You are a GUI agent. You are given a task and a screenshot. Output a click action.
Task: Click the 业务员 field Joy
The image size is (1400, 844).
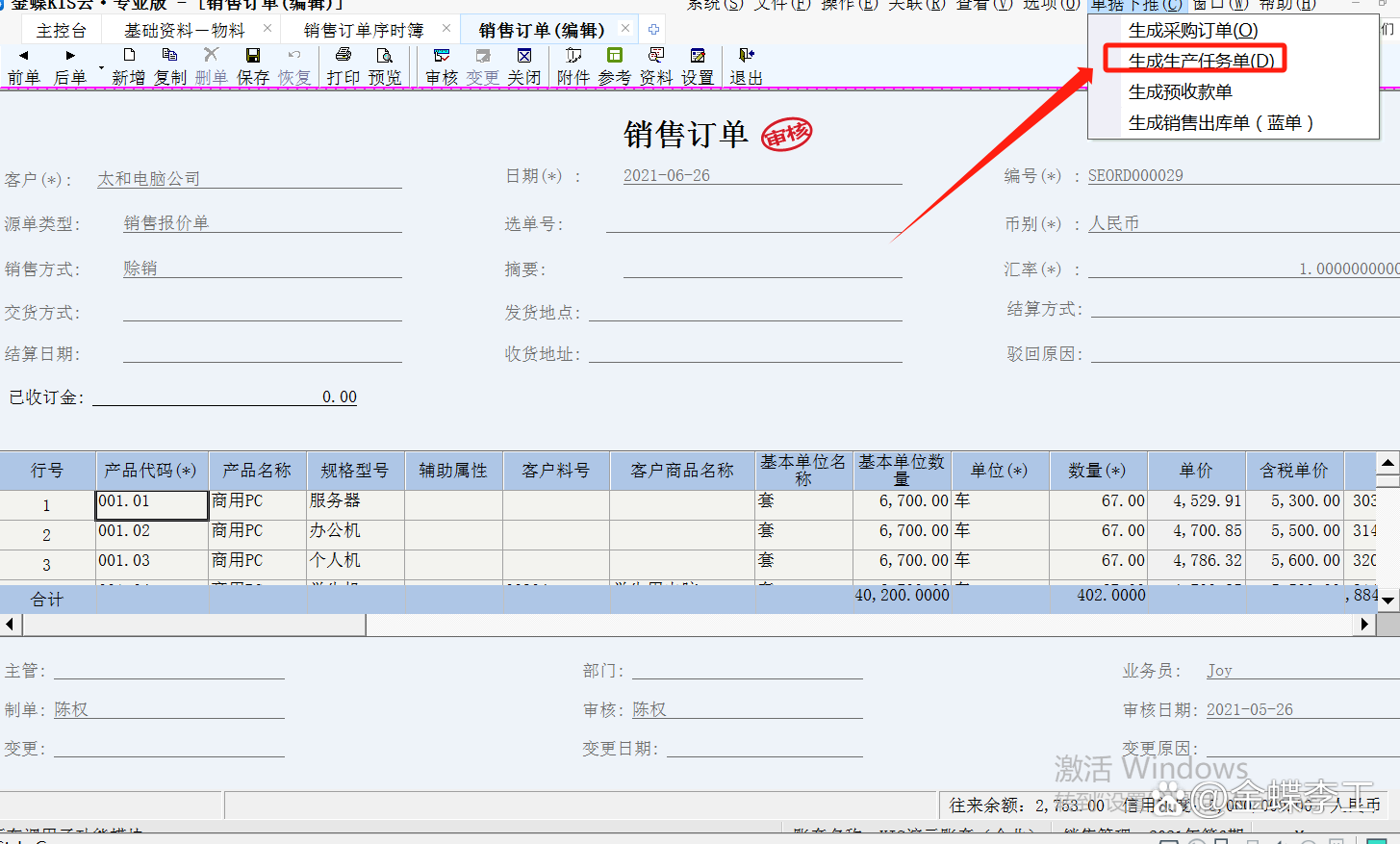point(1303,670)
